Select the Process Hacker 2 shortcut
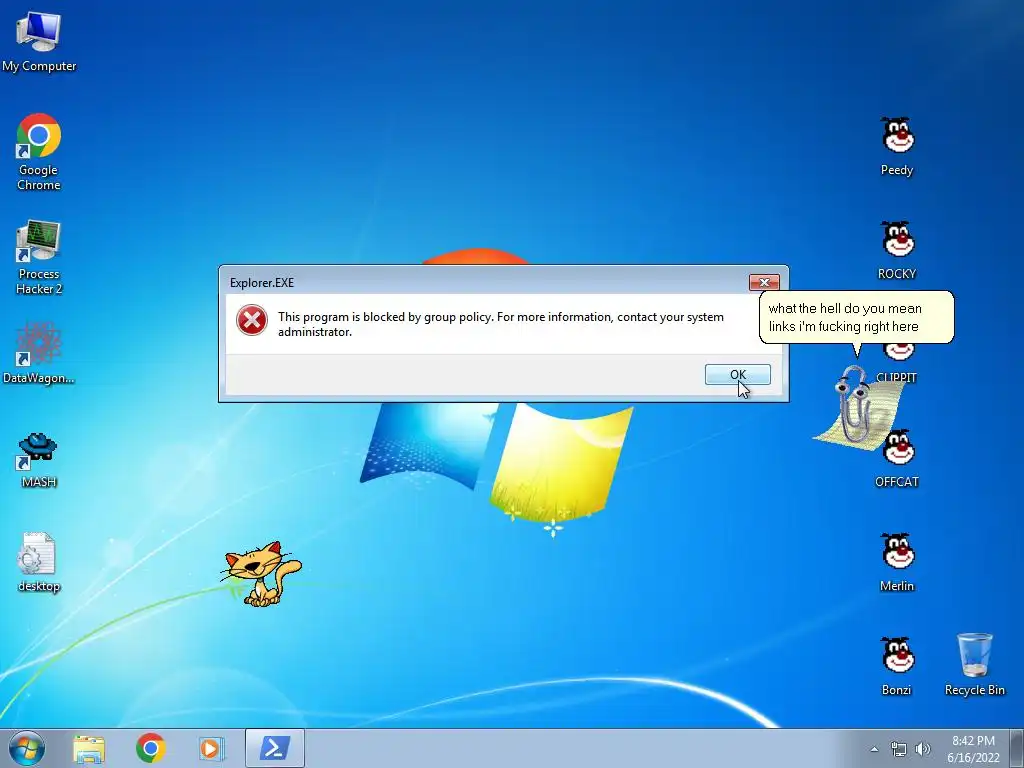The image size is (1024, 768). coord(39,257)
